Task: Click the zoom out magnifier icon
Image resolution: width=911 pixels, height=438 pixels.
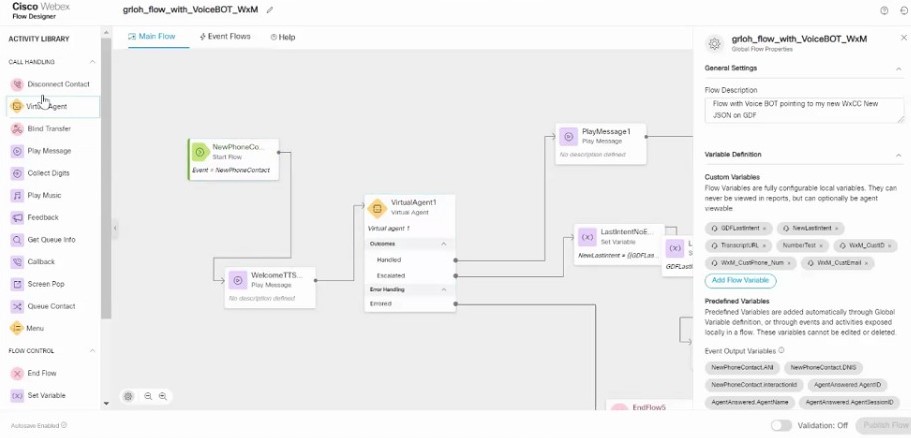Action: tap(148, 397)
